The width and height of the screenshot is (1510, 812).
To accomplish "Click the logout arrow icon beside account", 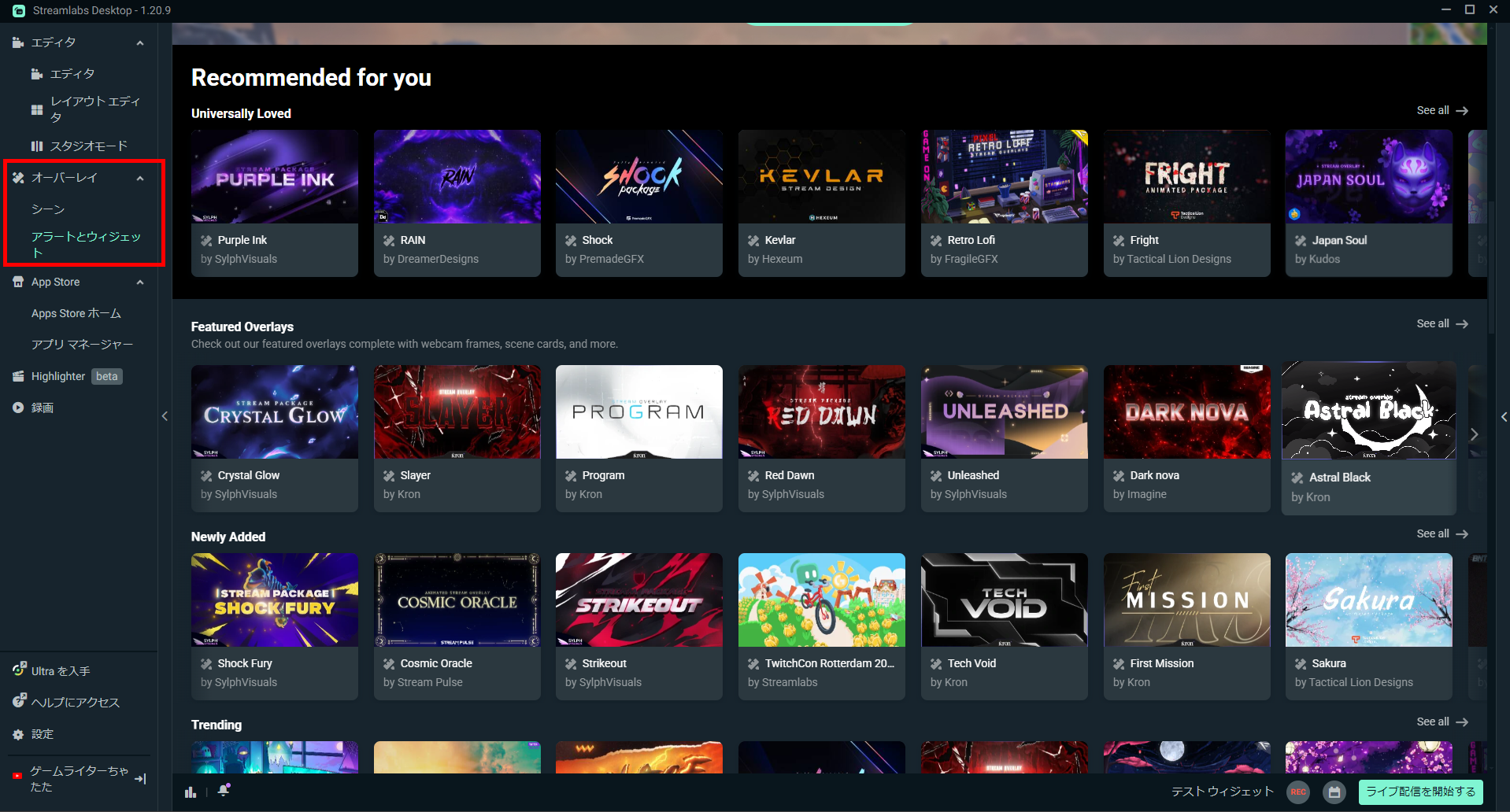I will pos(140,779).
